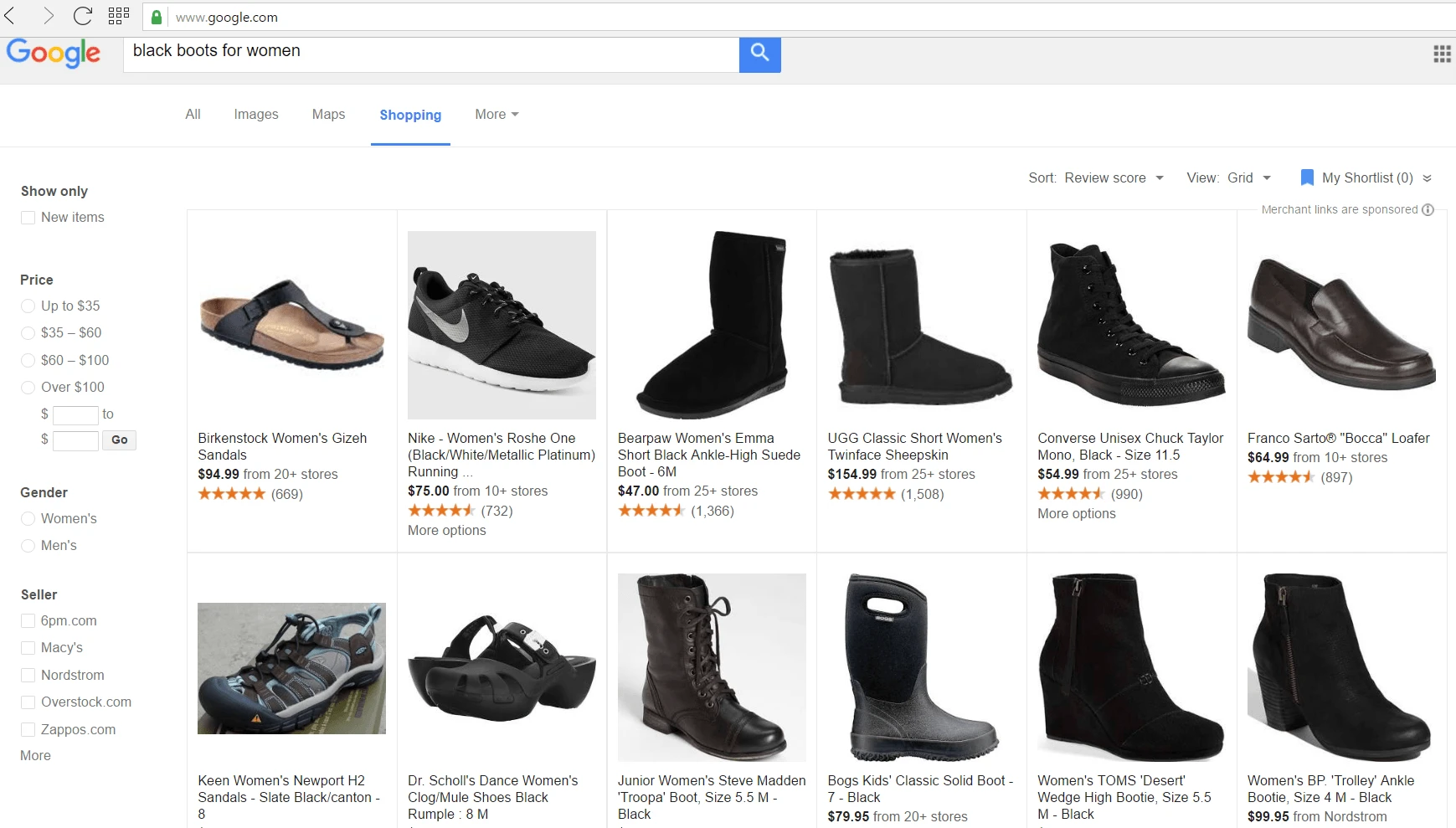The width and height of the screenshot is (1456, 828).
Task: Click the sponsored merchant links info icon
Action: [1428, 210]
